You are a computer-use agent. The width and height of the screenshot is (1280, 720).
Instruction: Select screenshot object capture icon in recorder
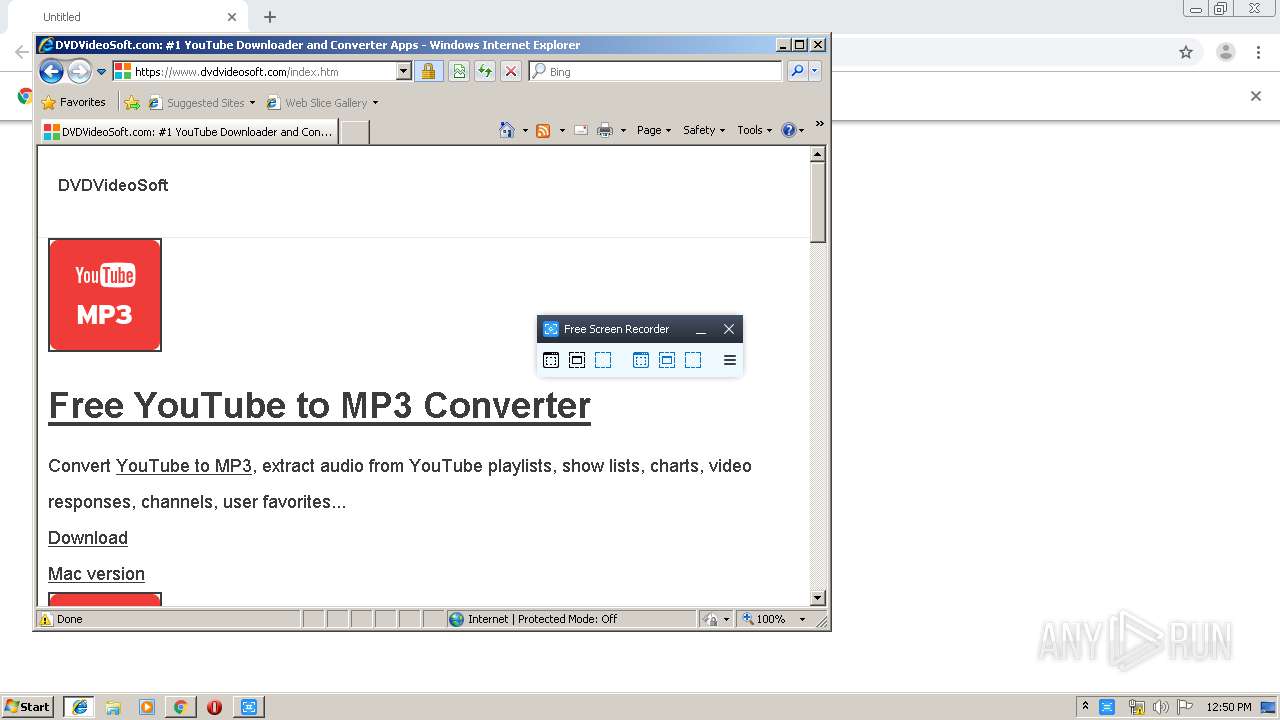577,360
